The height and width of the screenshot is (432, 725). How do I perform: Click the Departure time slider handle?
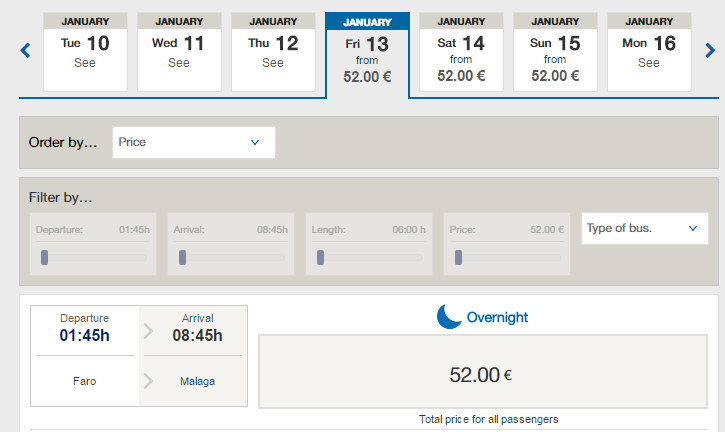coord(44,258)
